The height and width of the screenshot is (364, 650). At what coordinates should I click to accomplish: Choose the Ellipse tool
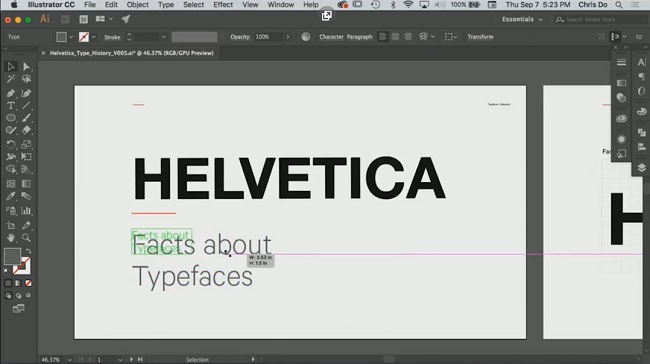tap(11, 118)
